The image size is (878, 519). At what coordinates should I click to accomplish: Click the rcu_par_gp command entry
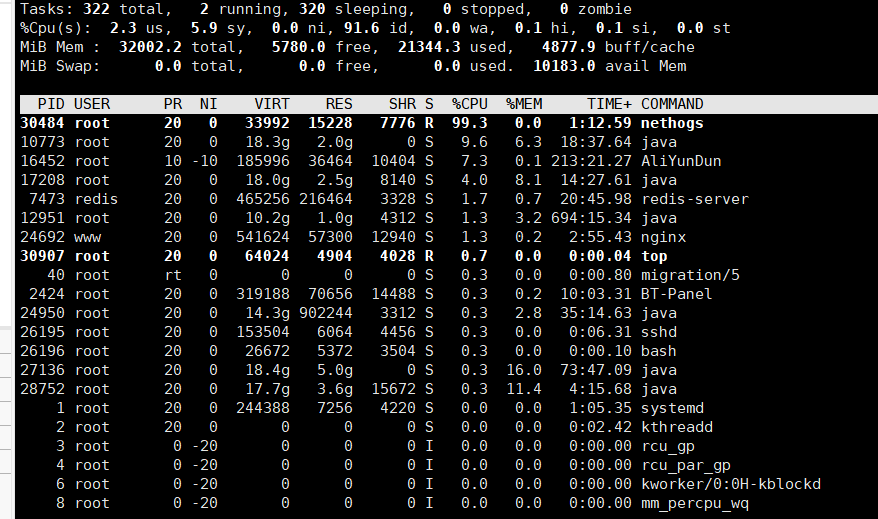(x=686, y=465)
